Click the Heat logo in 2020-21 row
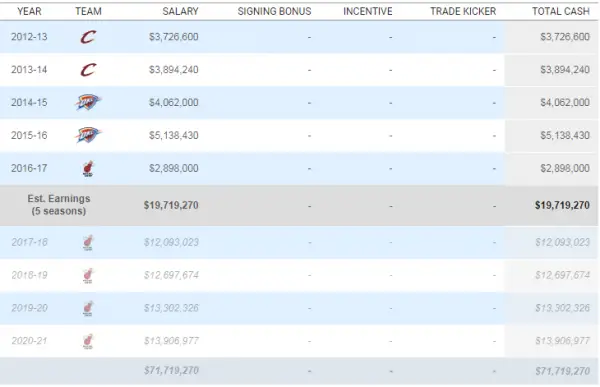The image size is (600, 387). [88, 341]
